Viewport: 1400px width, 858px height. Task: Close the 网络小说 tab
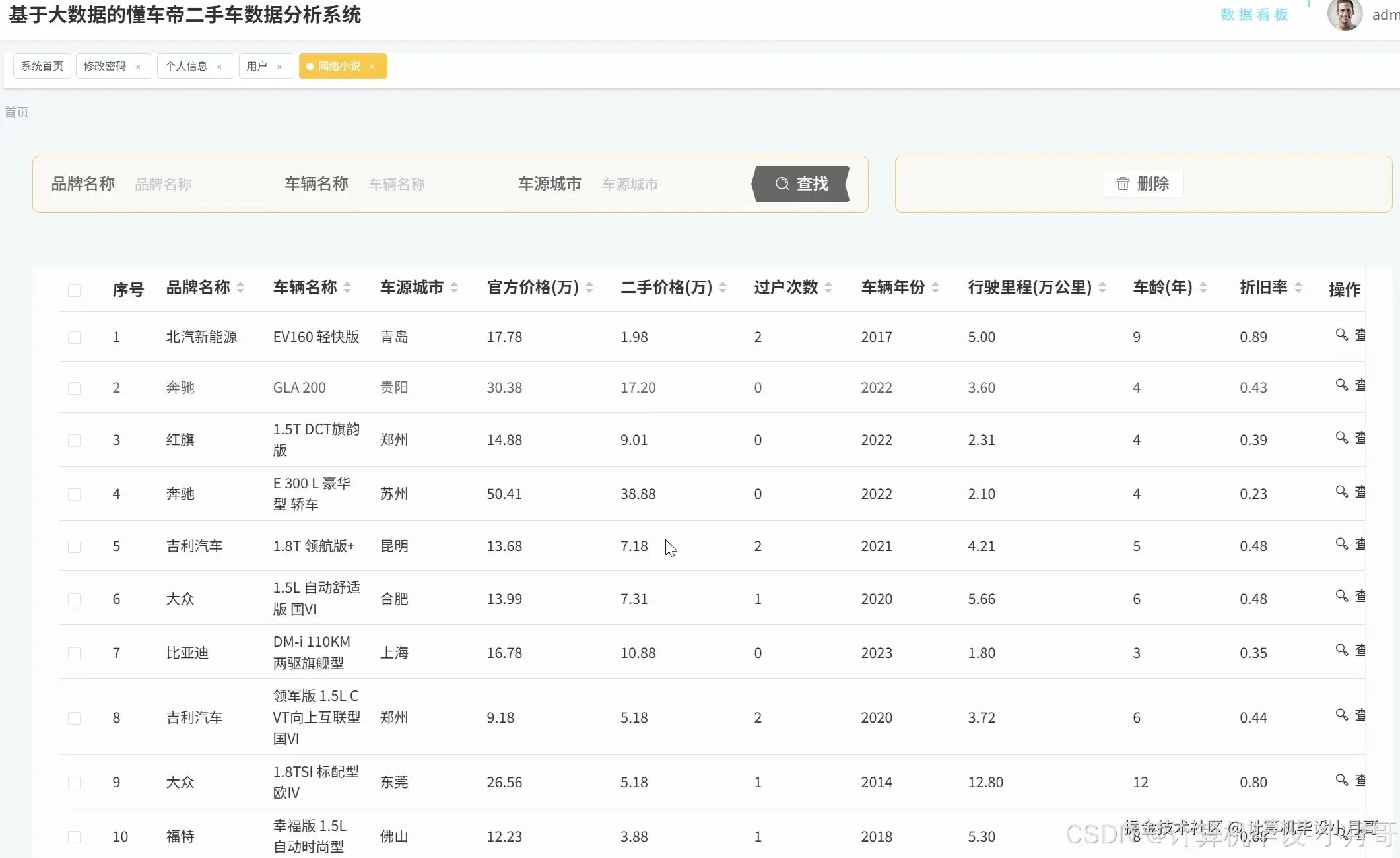click(x=373, y=66)
